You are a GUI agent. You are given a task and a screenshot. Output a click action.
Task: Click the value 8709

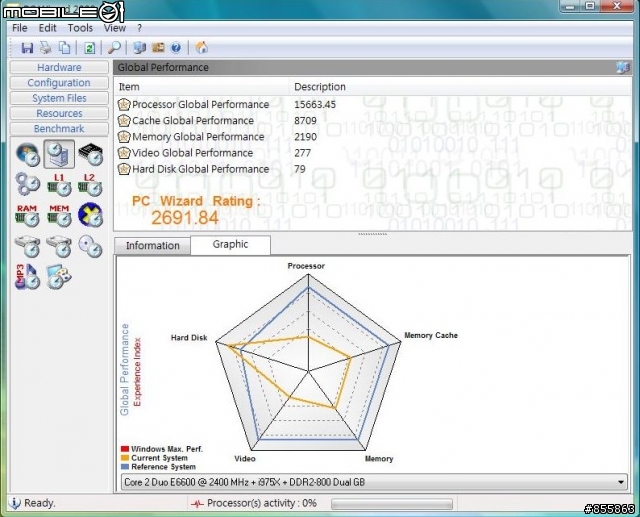click(x=305, y=120)
